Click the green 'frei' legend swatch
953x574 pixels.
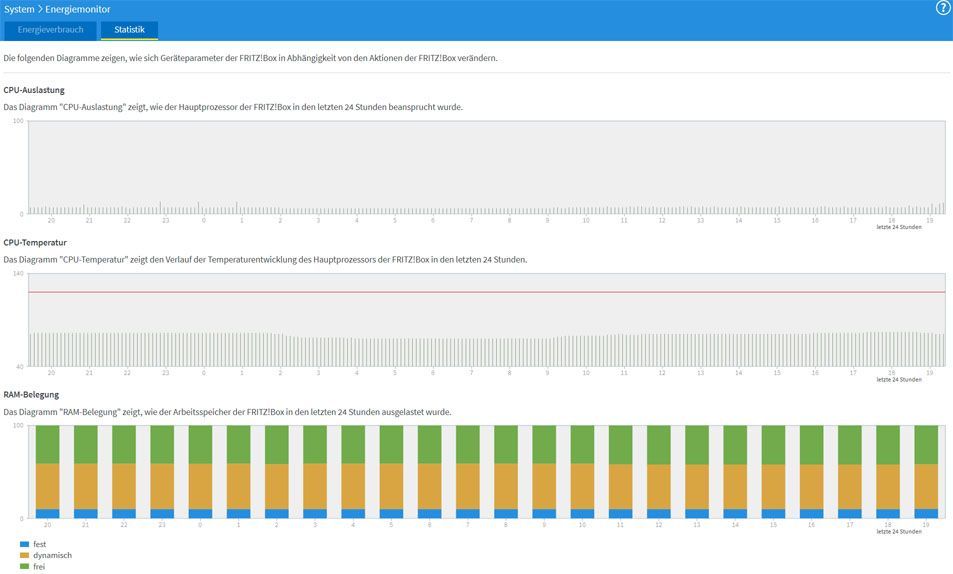coord(24,566)
